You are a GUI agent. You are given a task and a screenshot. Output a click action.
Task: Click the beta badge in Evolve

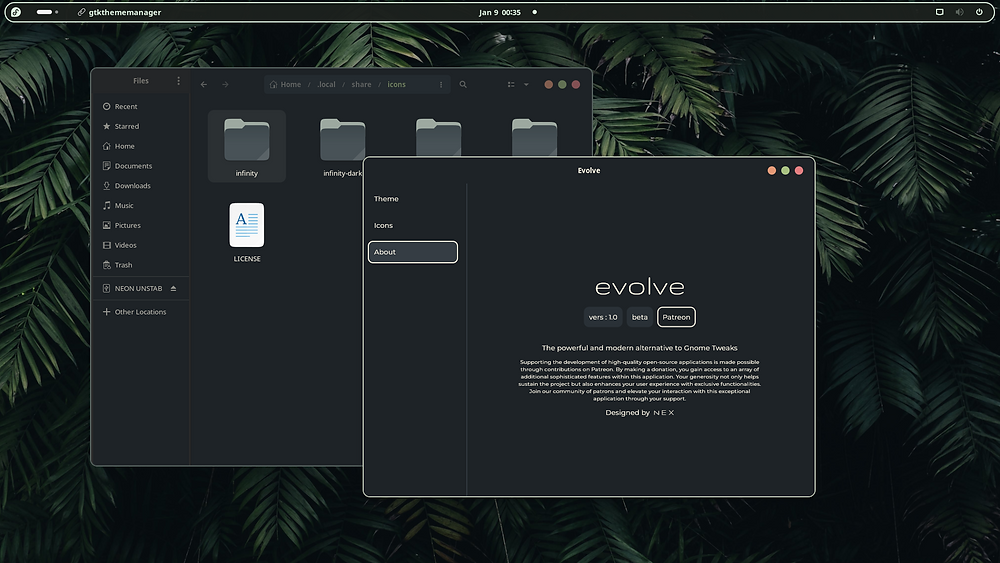coord(640,317)
